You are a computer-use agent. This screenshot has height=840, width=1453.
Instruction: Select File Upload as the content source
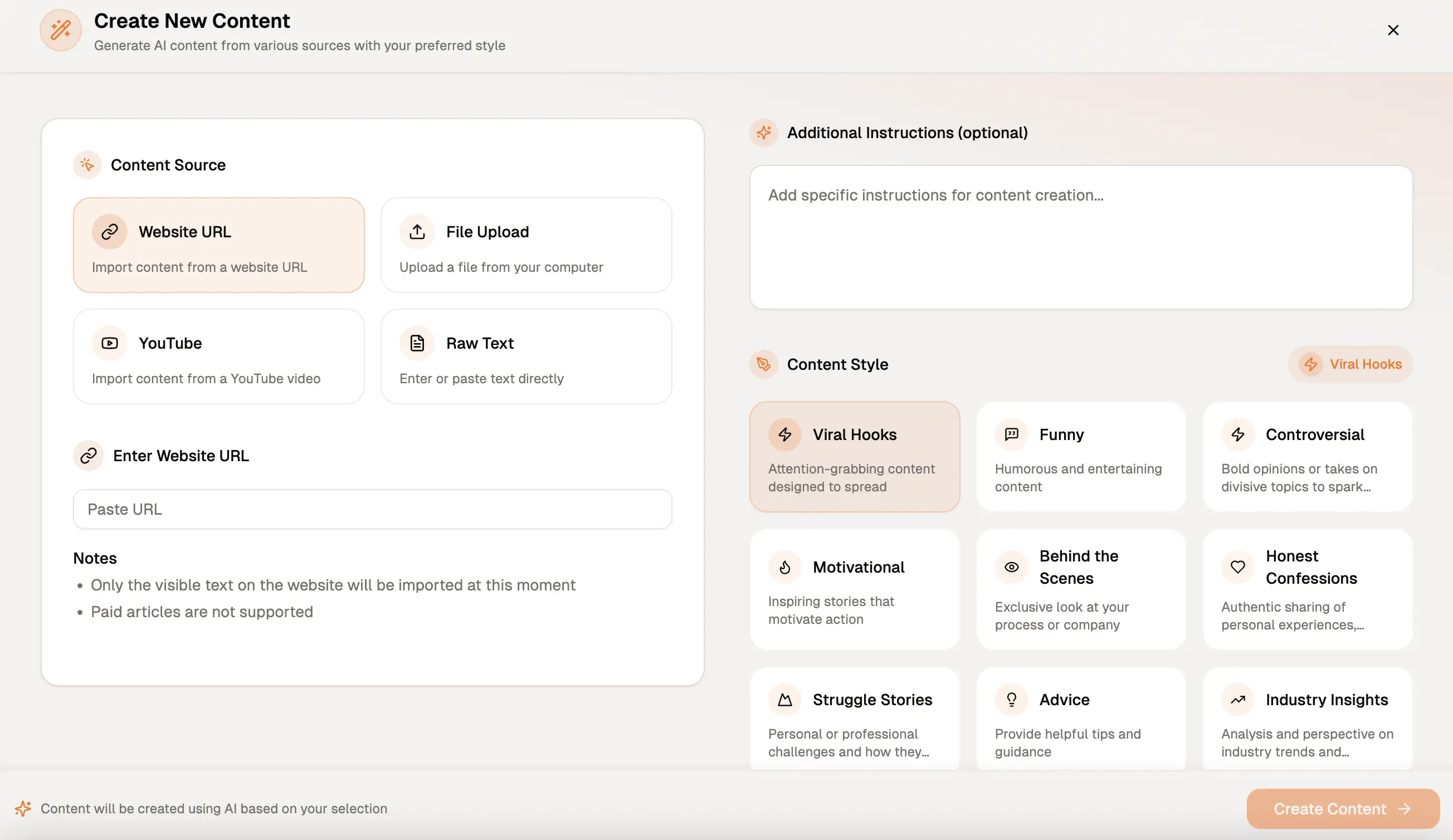(x=526, y=245)
